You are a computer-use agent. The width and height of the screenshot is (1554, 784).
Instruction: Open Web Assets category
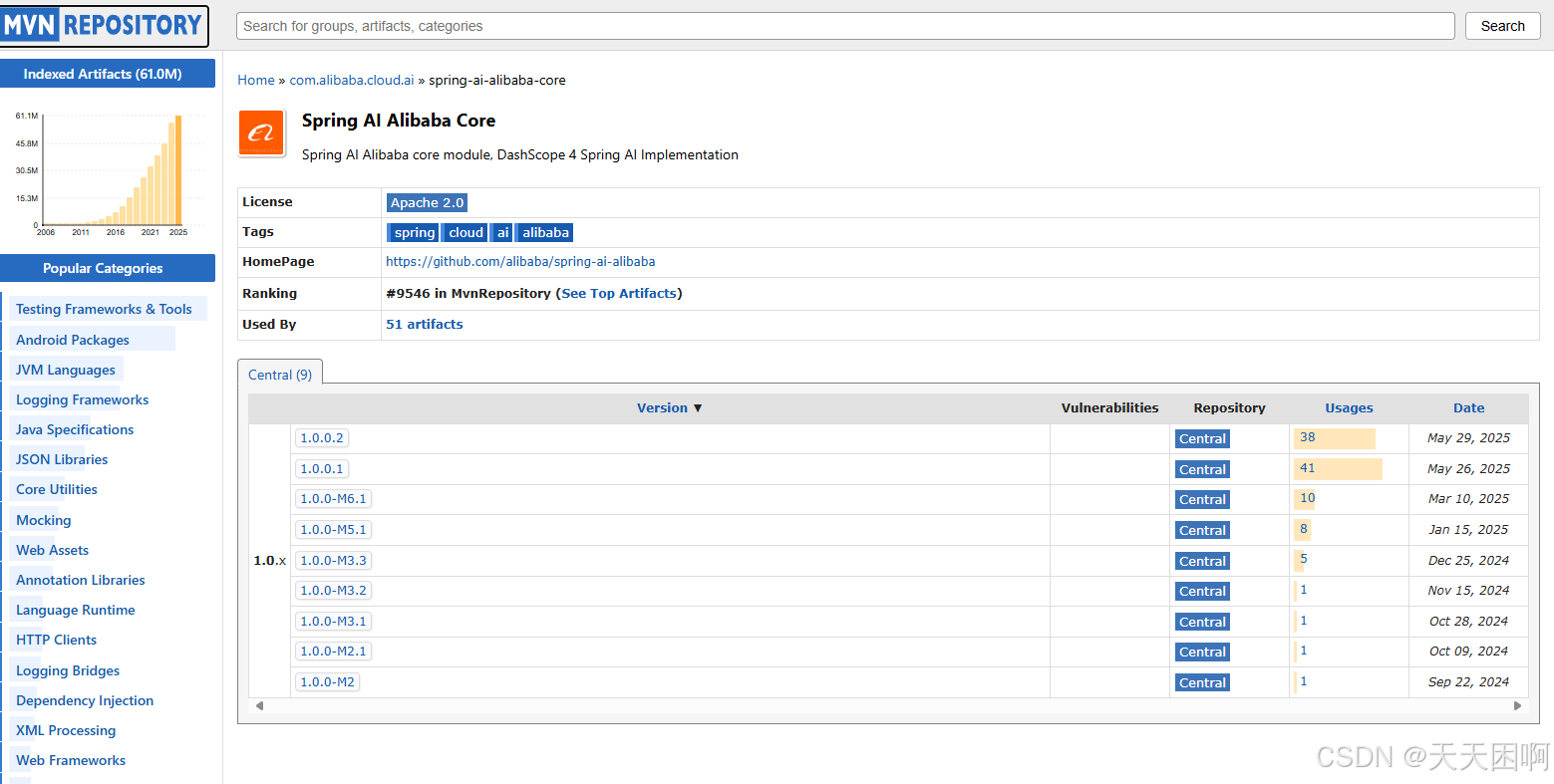pyautogui.click(x=52, y=550)
